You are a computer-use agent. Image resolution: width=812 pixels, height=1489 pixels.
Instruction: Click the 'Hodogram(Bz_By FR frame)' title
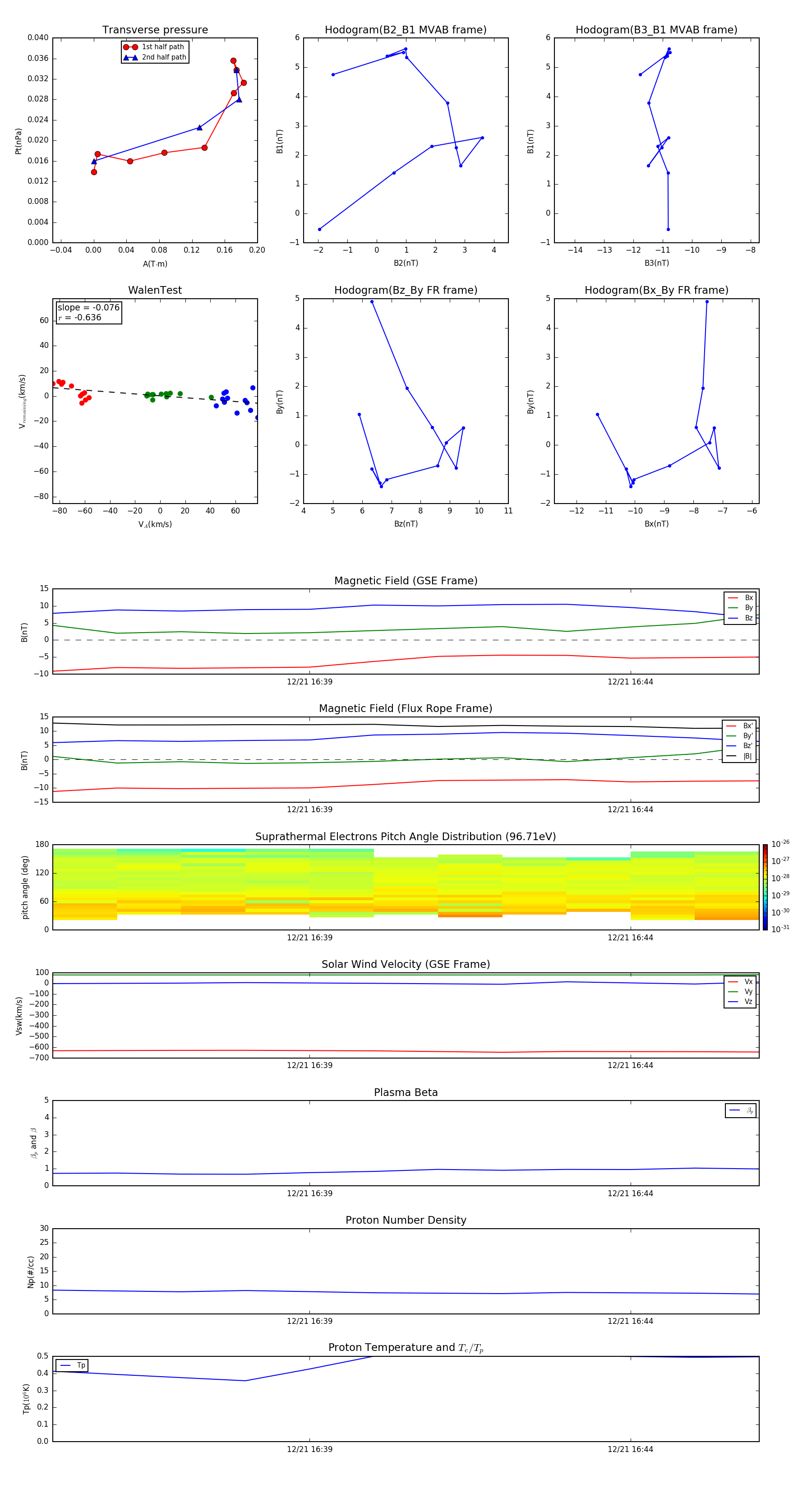(406, 290)
